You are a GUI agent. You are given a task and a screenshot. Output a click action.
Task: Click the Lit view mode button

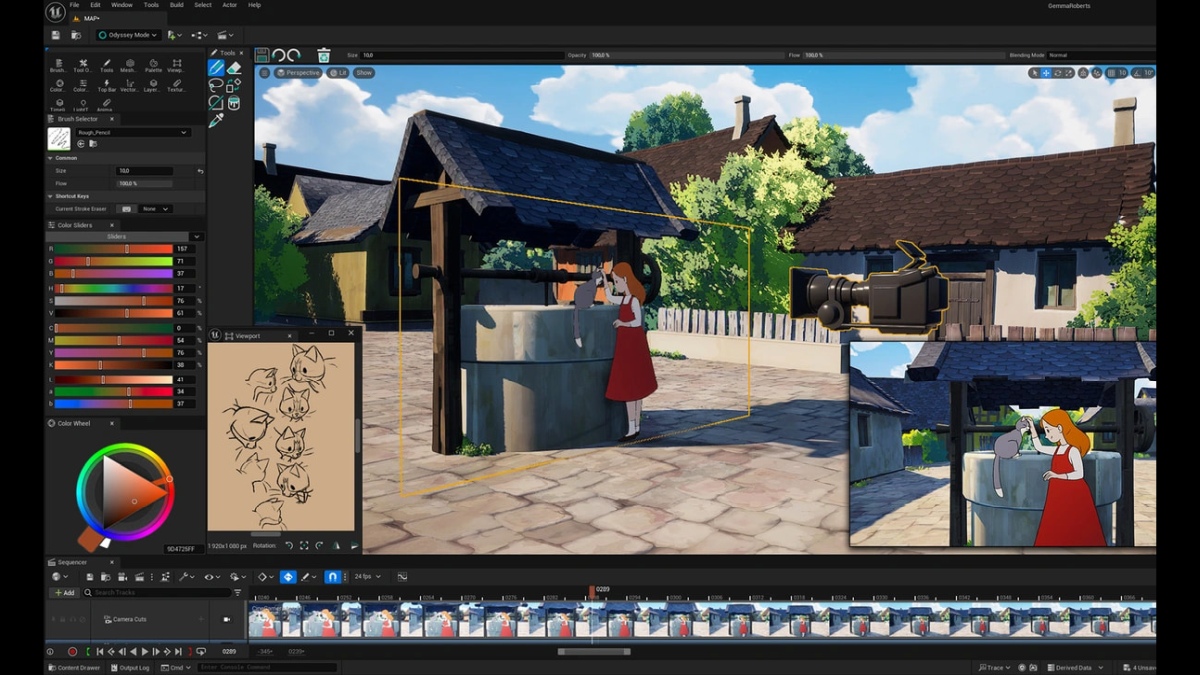tap(339, 73)
